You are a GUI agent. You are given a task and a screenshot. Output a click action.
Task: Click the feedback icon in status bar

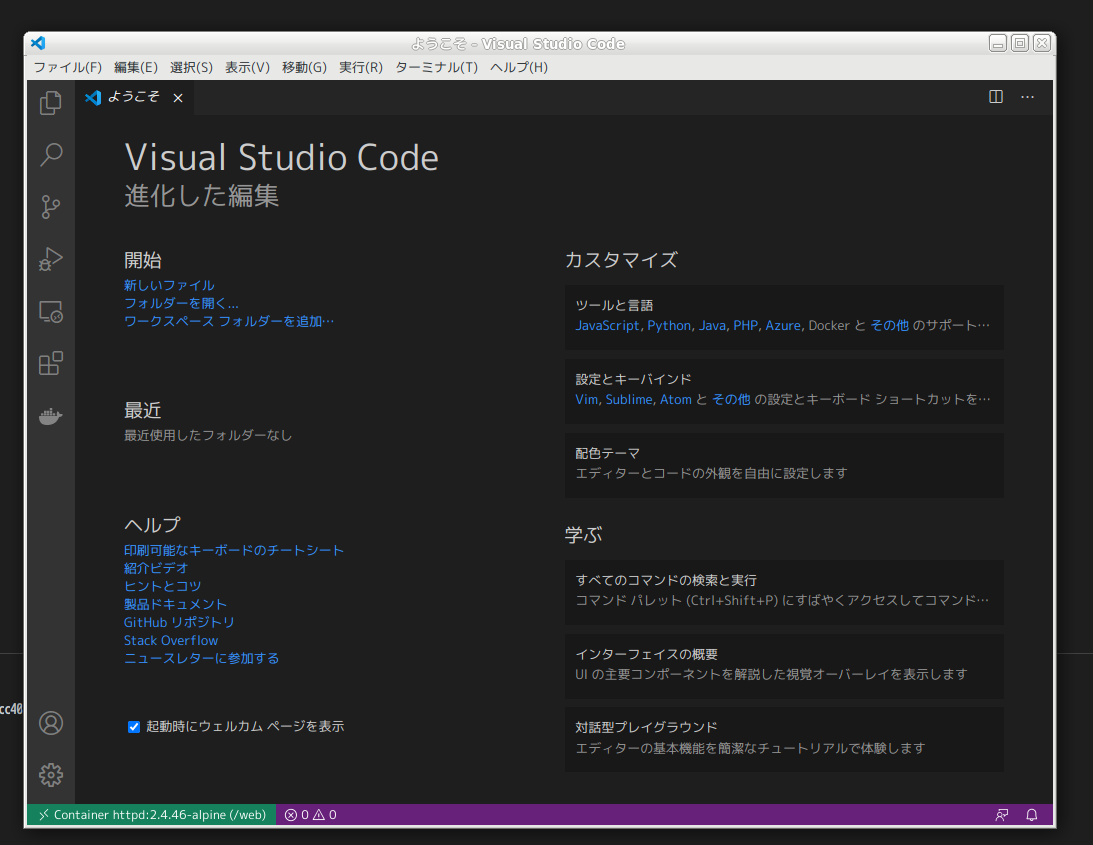[1002, 814]
